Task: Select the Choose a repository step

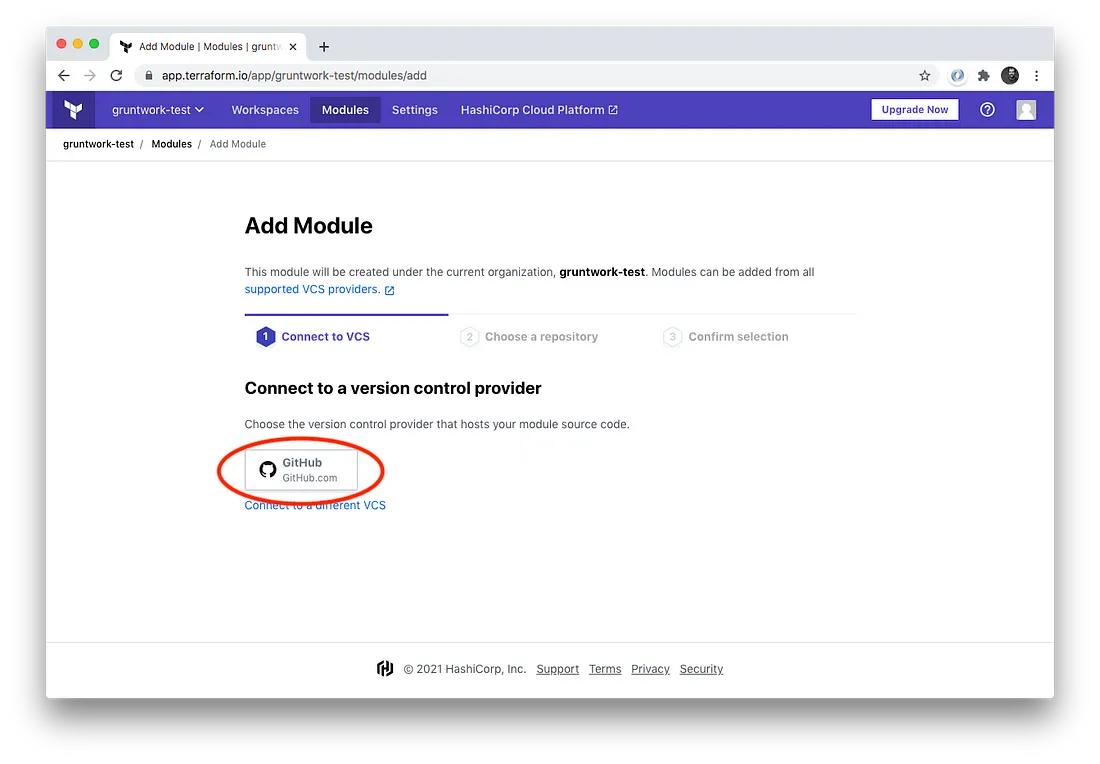Action: tap(529, 337)
